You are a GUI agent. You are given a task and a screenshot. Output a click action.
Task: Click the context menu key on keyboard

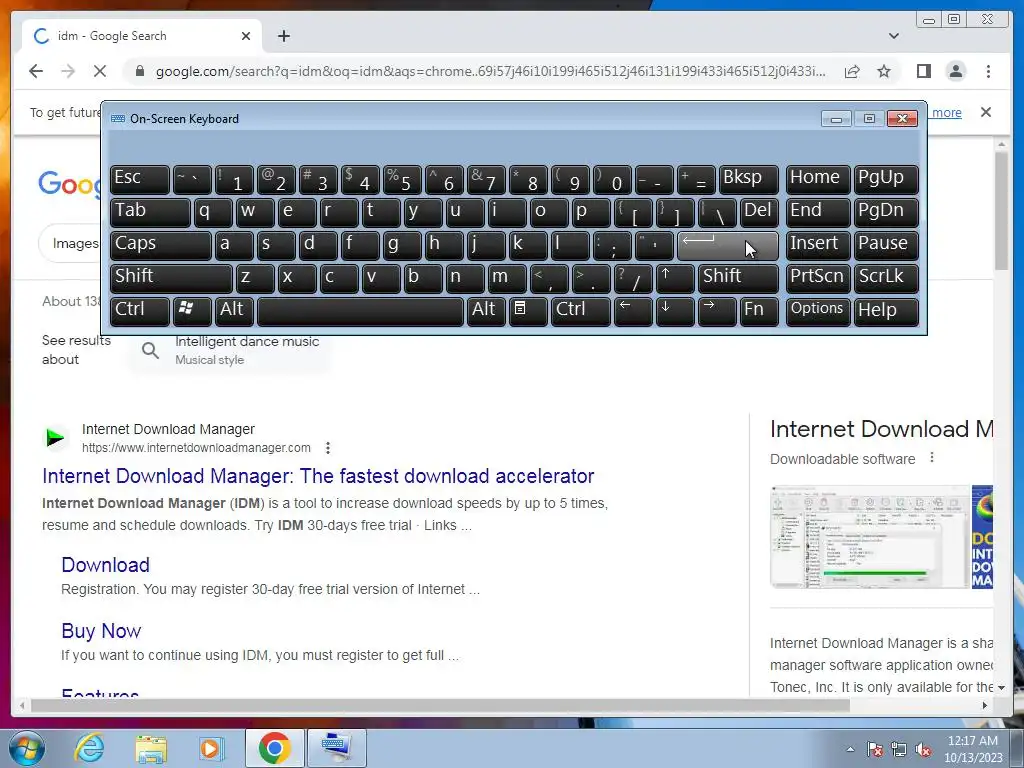click(x=528, y=311)
